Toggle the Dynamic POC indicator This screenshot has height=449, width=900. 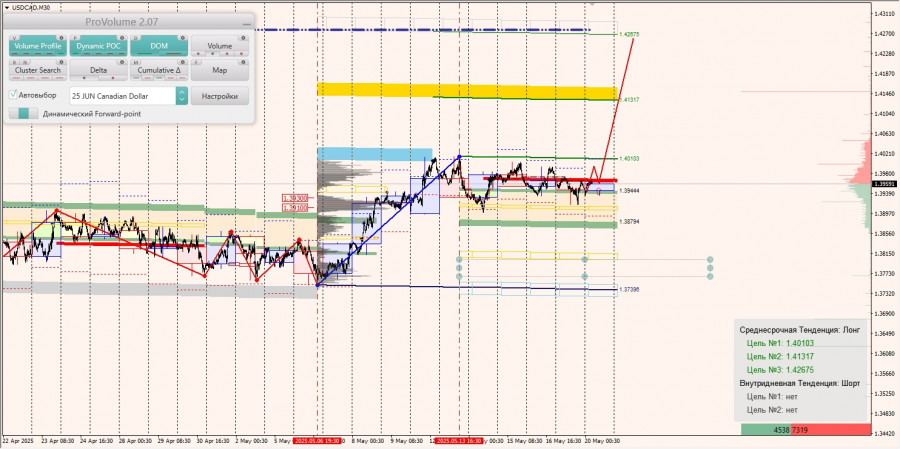click(98, 46)
